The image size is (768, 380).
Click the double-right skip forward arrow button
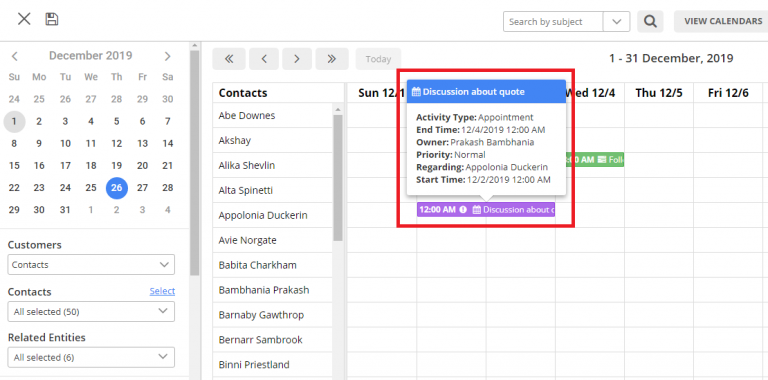pyautogui.click(x=332, y=59)
